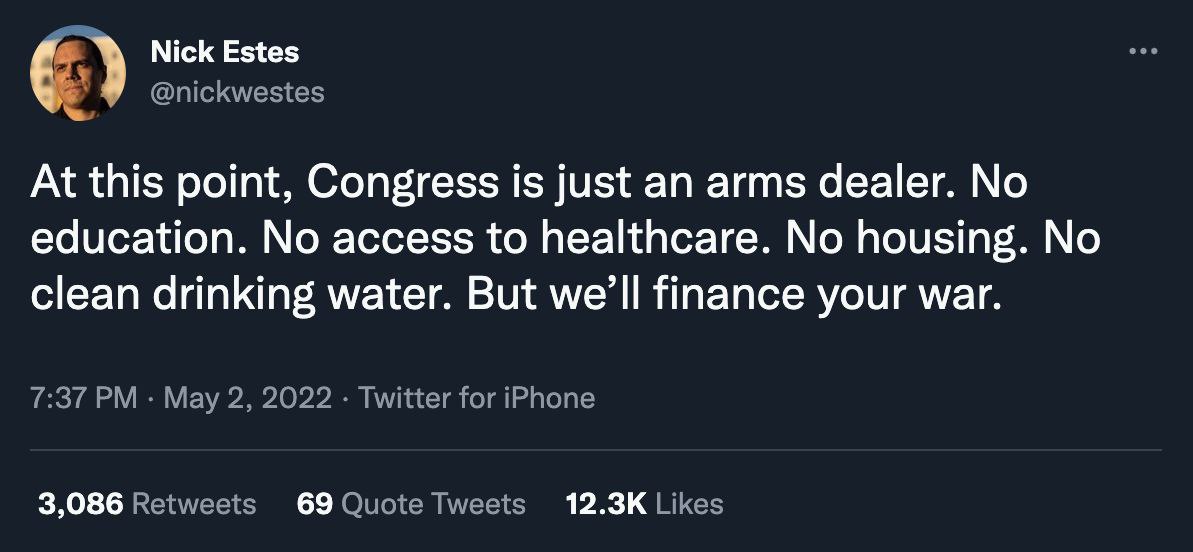Click the 3,086 retweet count number

(80, 504)
